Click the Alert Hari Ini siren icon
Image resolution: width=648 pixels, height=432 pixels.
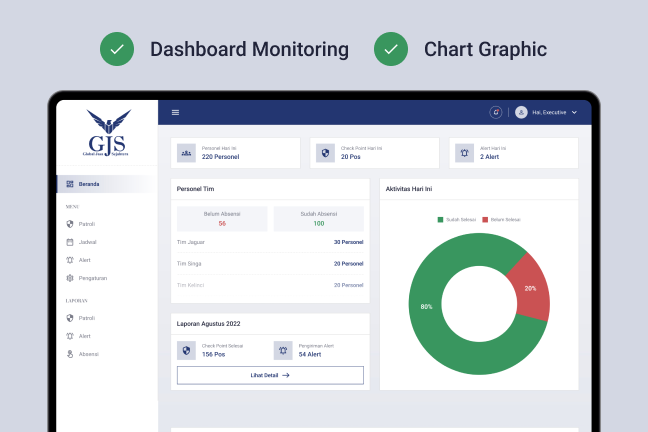pos(464,153)
